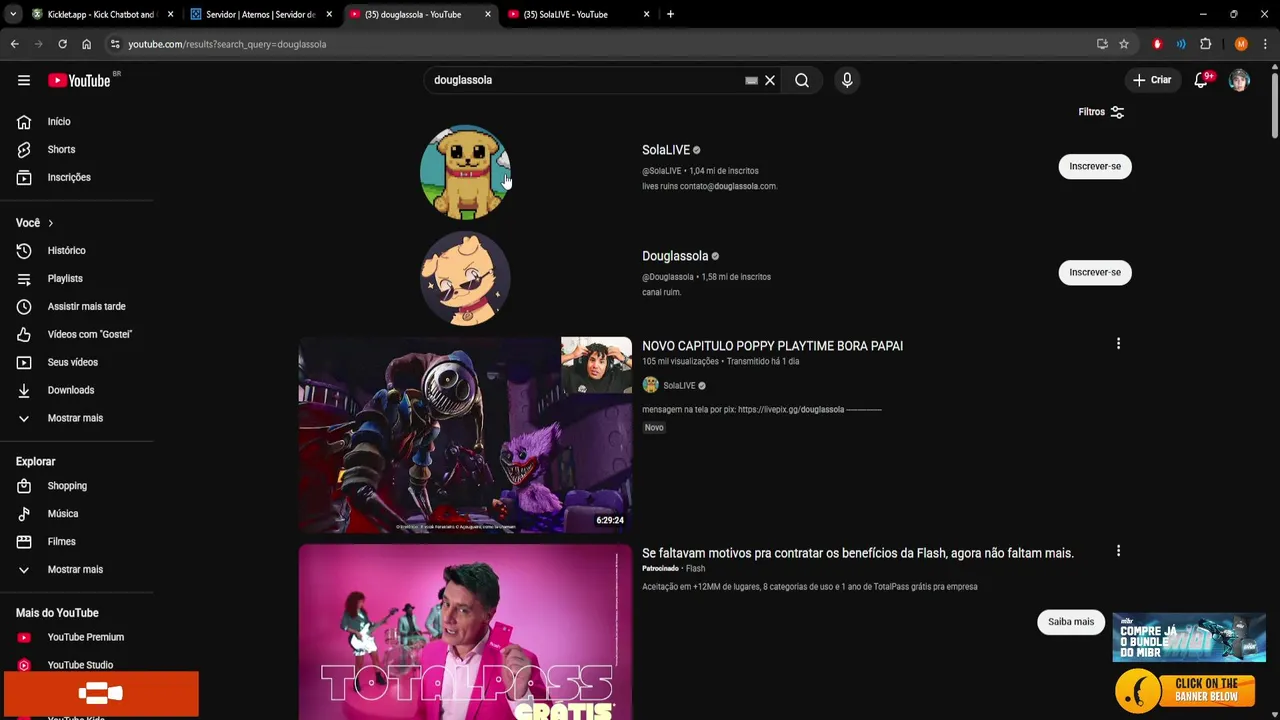Click the browser address bar

click(600, 44)
